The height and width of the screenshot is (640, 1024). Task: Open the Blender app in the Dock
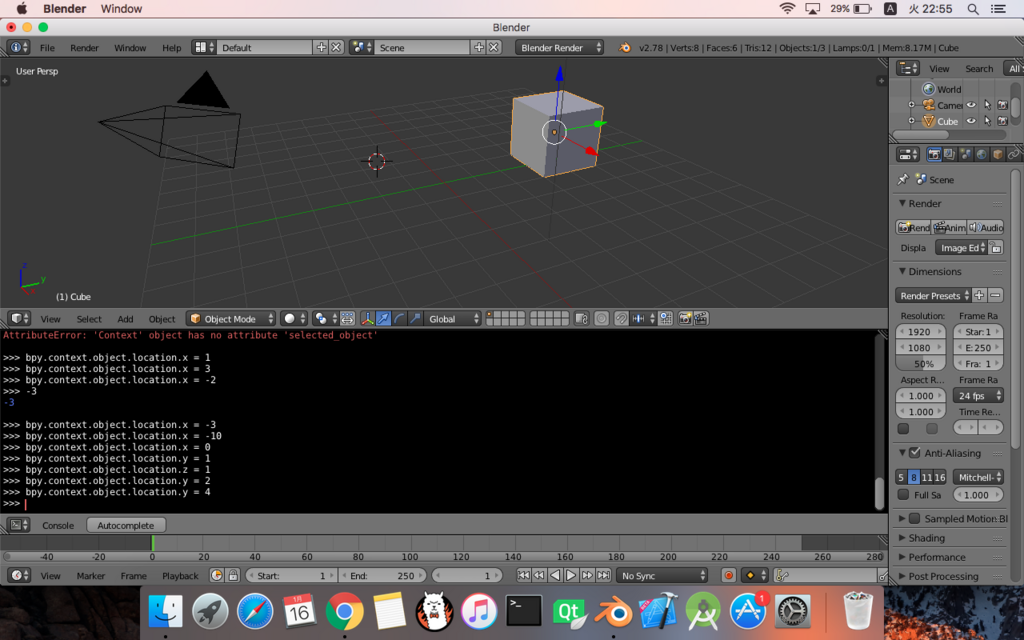tap(613, 612)
